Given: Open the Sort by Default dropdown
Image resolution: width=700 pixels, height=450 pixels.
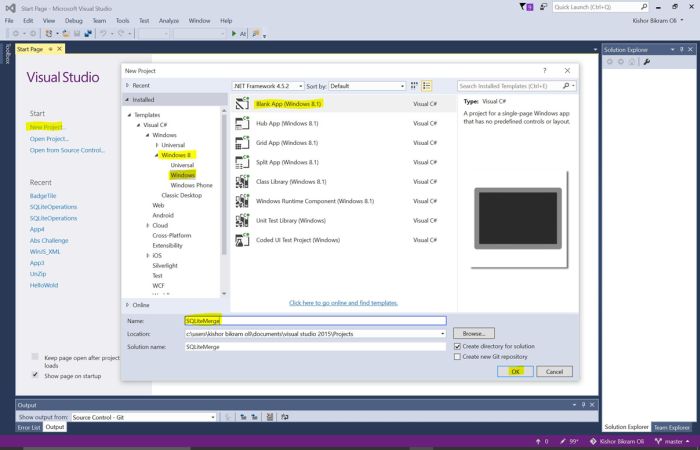Looking at the screenshot, I should pyautogui.click(x=367, y=86).
